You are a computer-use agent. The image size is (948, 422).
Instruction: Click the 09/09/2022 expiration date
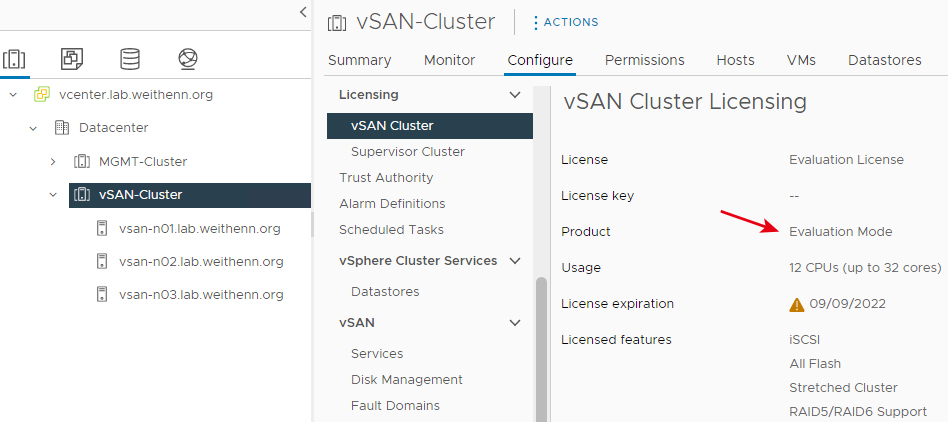coord(848,304)
